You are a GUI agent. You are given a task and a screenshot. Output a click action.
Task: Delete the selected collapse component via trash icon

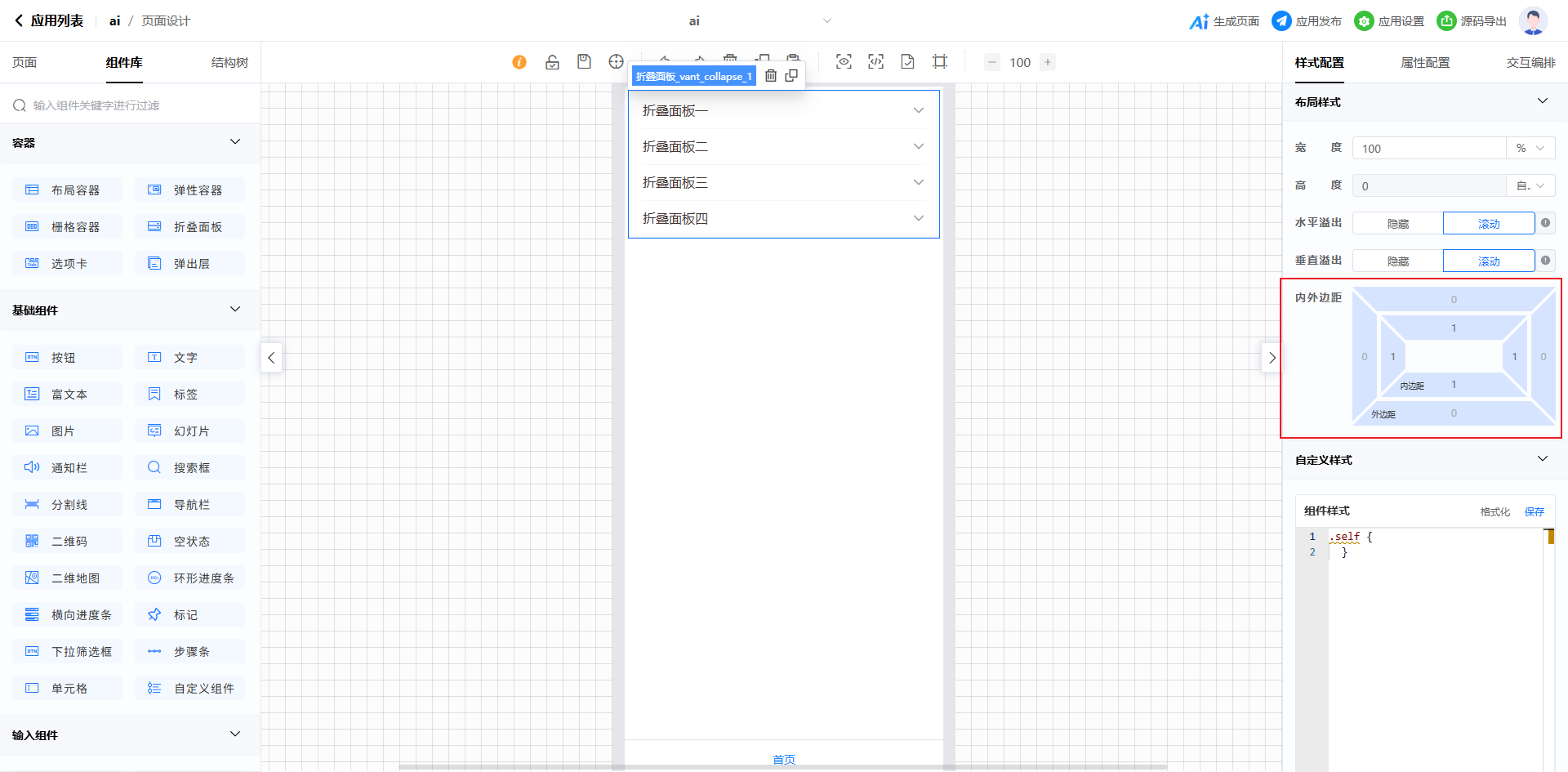[x=770, y=76]
